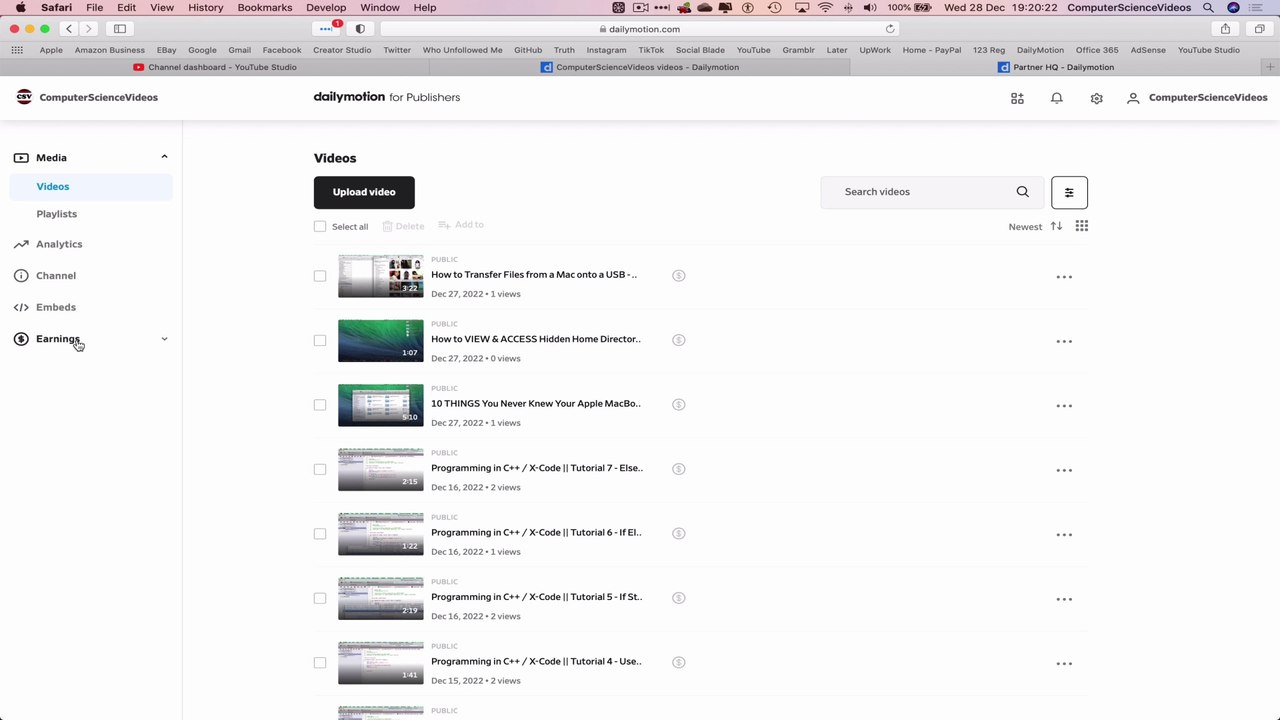The height and width of the screenshot is (720, 1280).
Task: Select checkbox for 10 THINGS You Never Knew video
Action: point(320,405)
